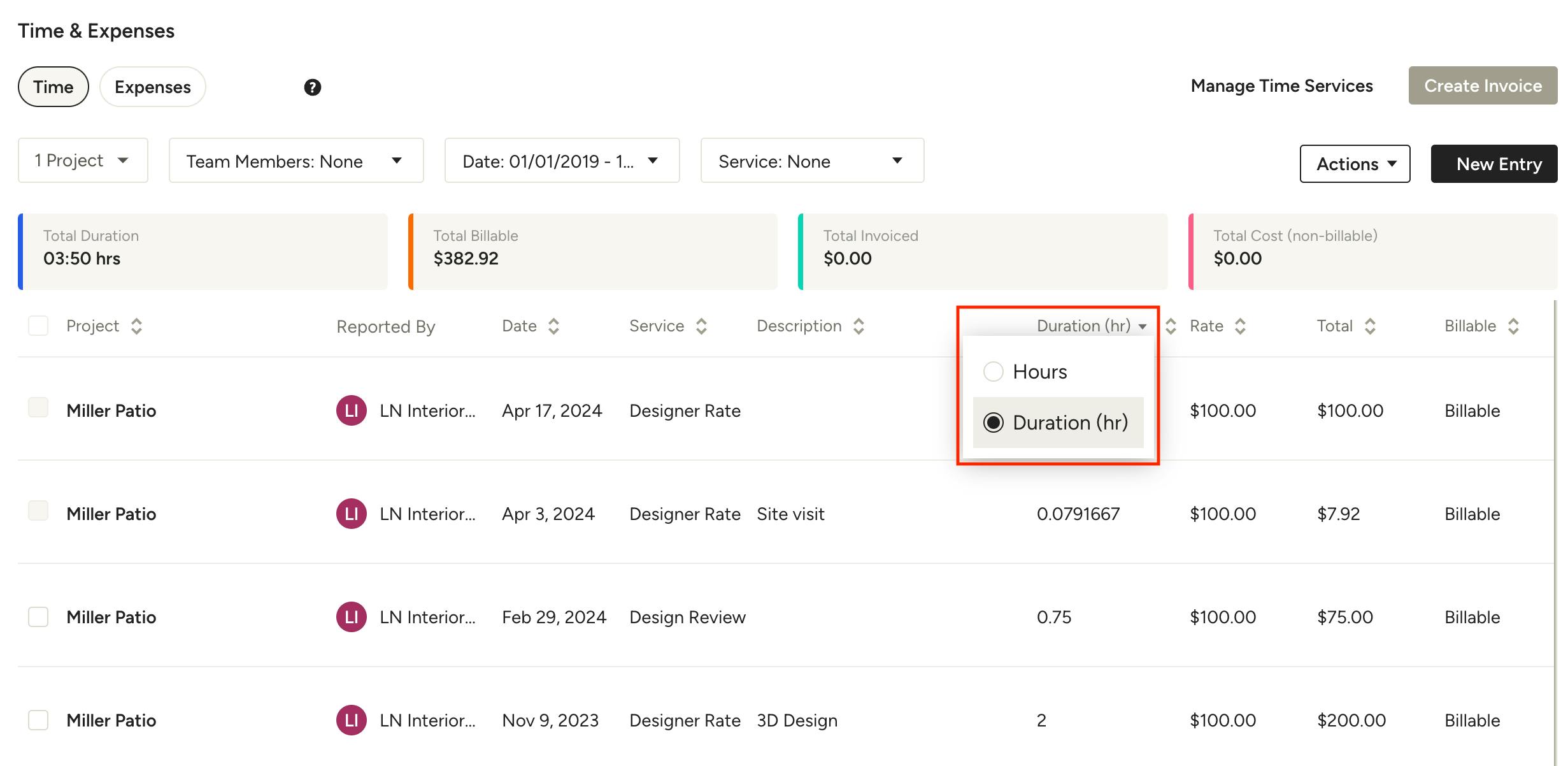Click LI avatar in Apr 3, 2024 row
This screenshot has height=766, width=1568.
tap(352, 514)
